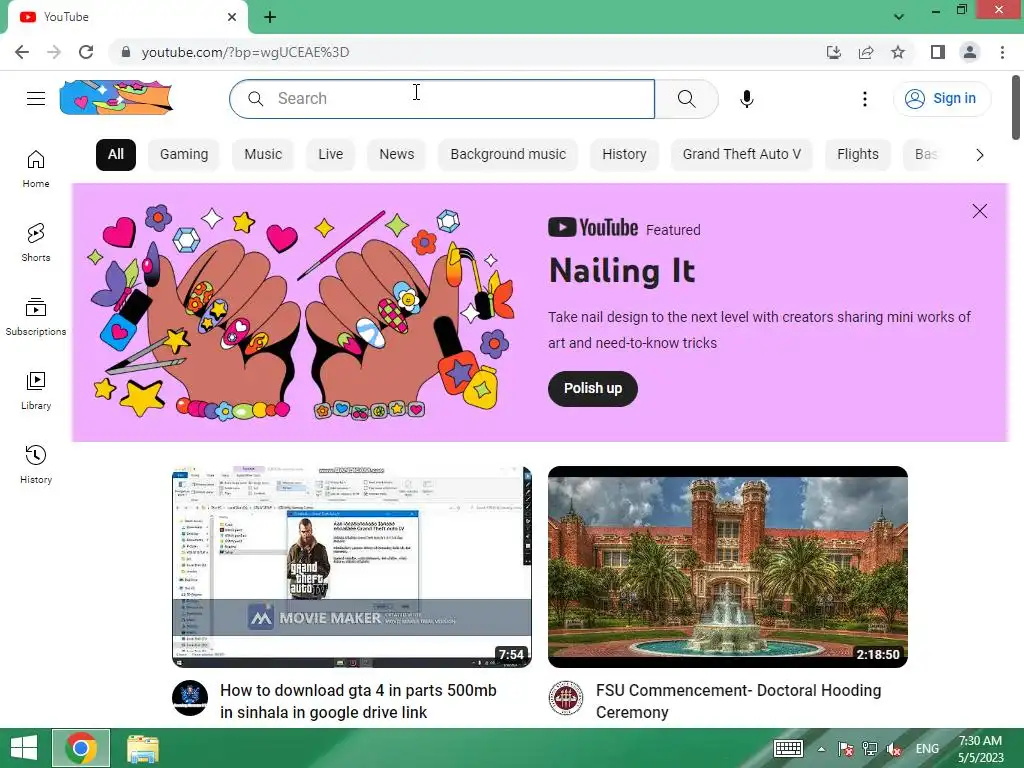Open the tab search dropdown chevron
1024x768 pixels.
point(899,17)
